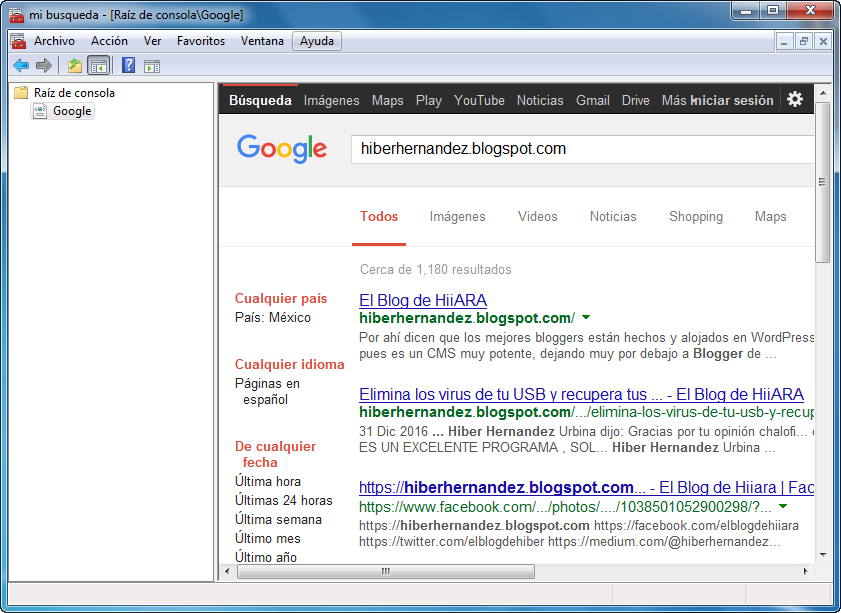Open Drive in the Google bar
Image resolution: width=841 pixels, height=613 pixels.
coord(636,100)
